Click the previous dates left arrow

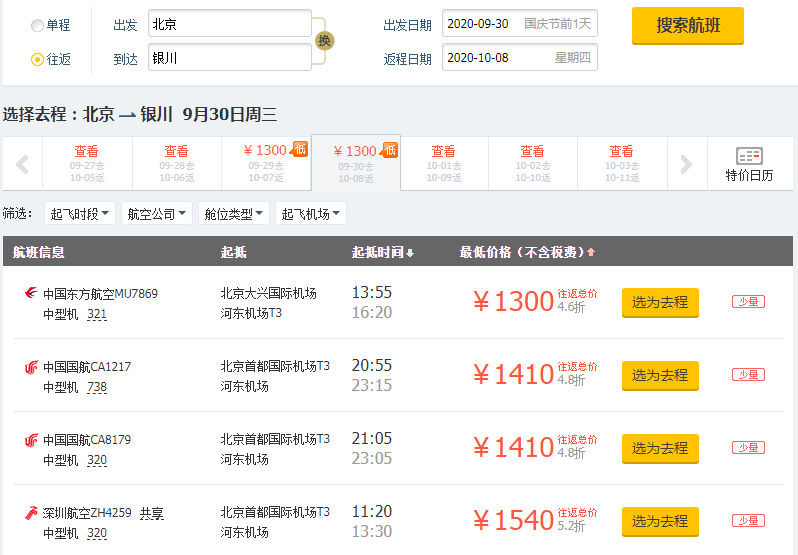point(22,164)
